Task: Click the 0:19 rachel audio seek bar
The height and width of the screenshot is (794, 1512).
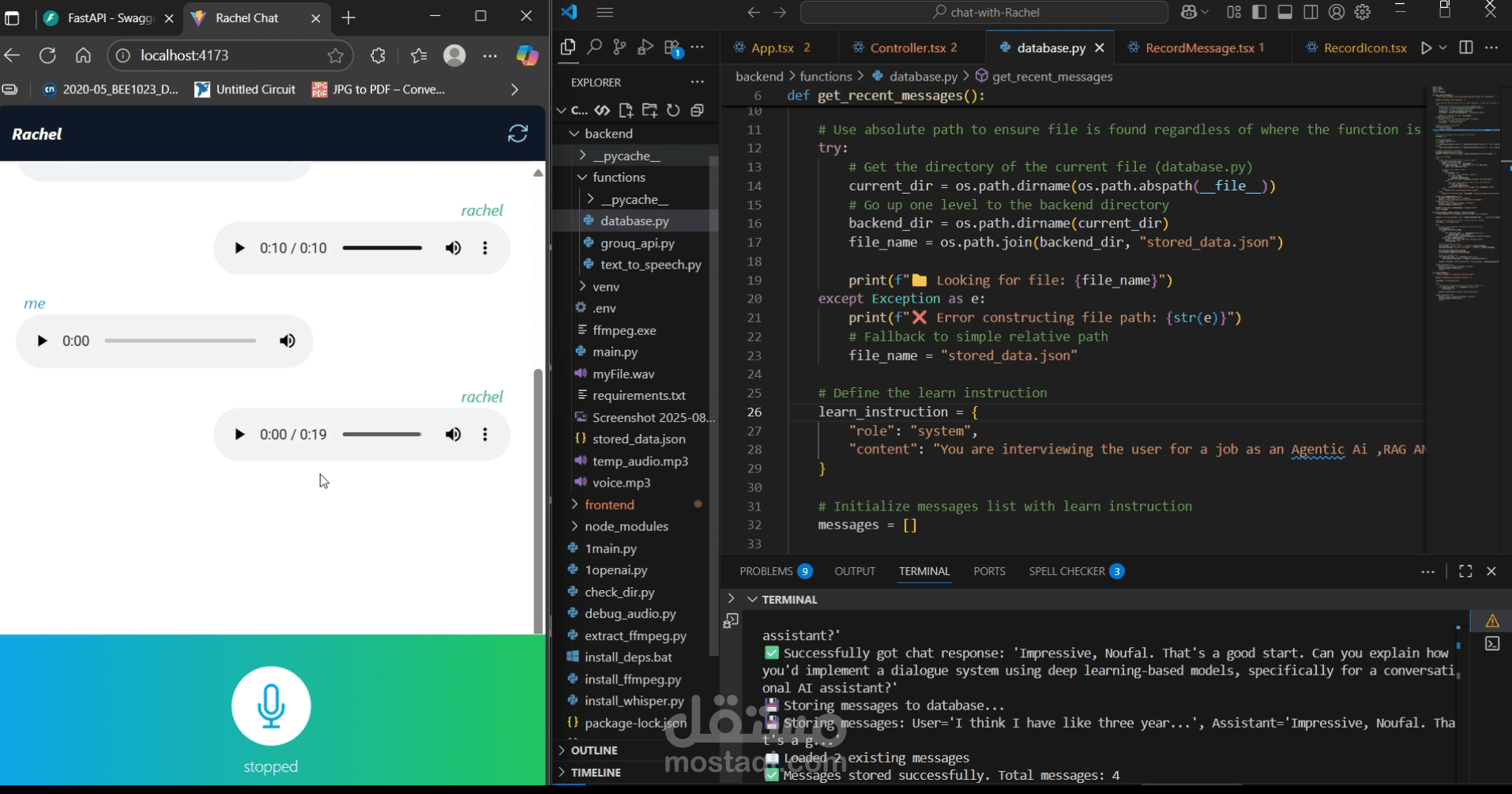Action: [382, 435]
